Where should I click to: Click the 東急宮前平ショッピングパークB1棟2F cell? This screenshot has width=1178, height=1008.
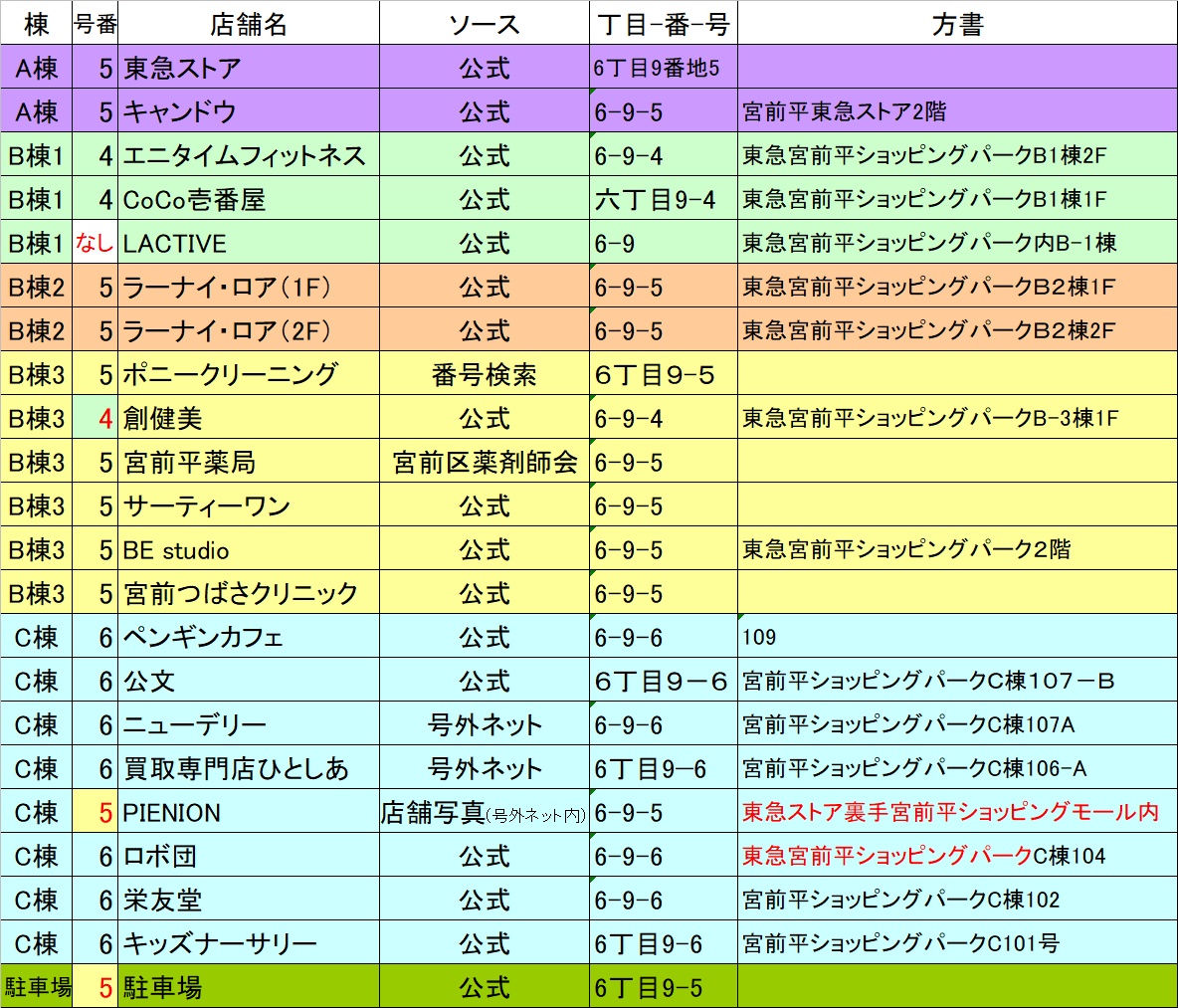(x=958, y=154)
